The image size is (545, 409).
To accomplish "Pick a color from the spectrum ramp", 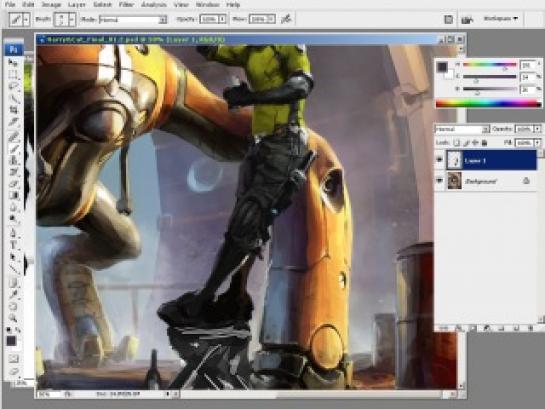I will point(488,103).
